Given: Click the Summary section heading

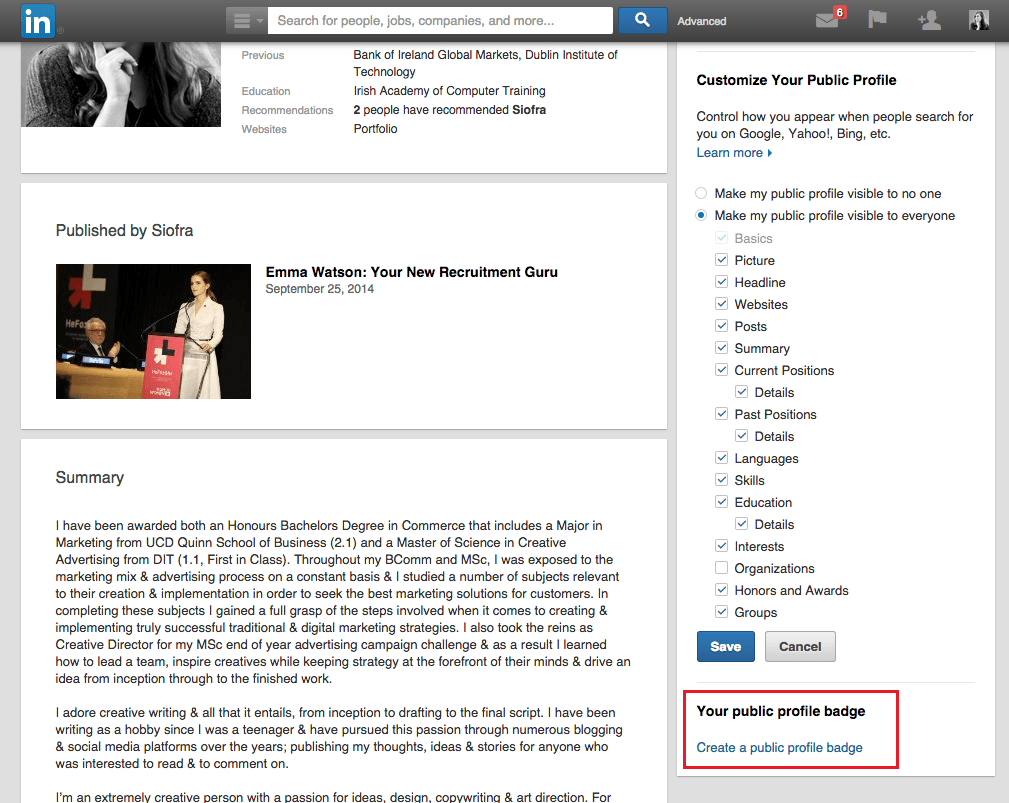Looking at the screenshot, I should click(89, 477).
